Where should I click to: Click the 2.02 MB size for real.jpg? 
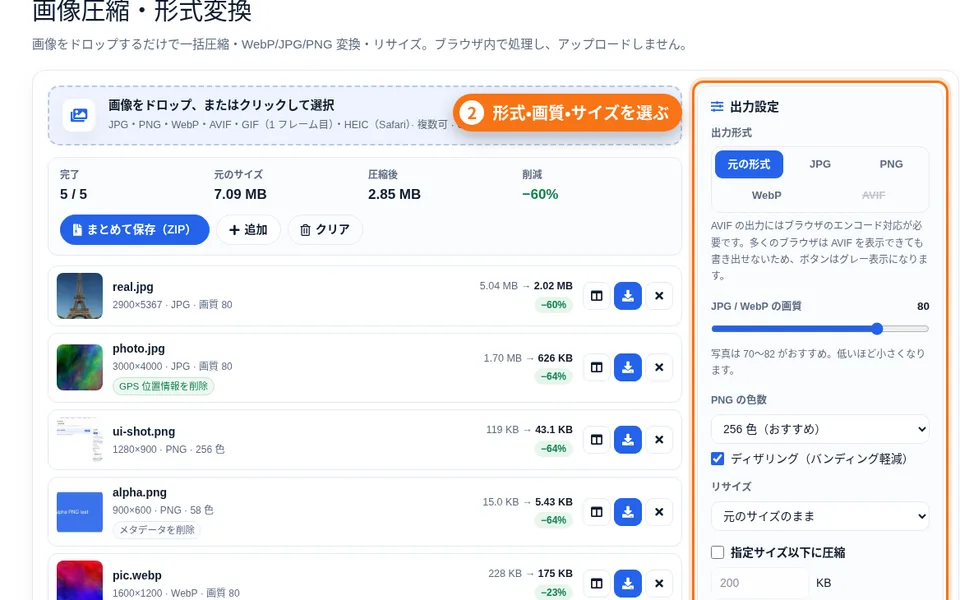click(x=553, y=286)
